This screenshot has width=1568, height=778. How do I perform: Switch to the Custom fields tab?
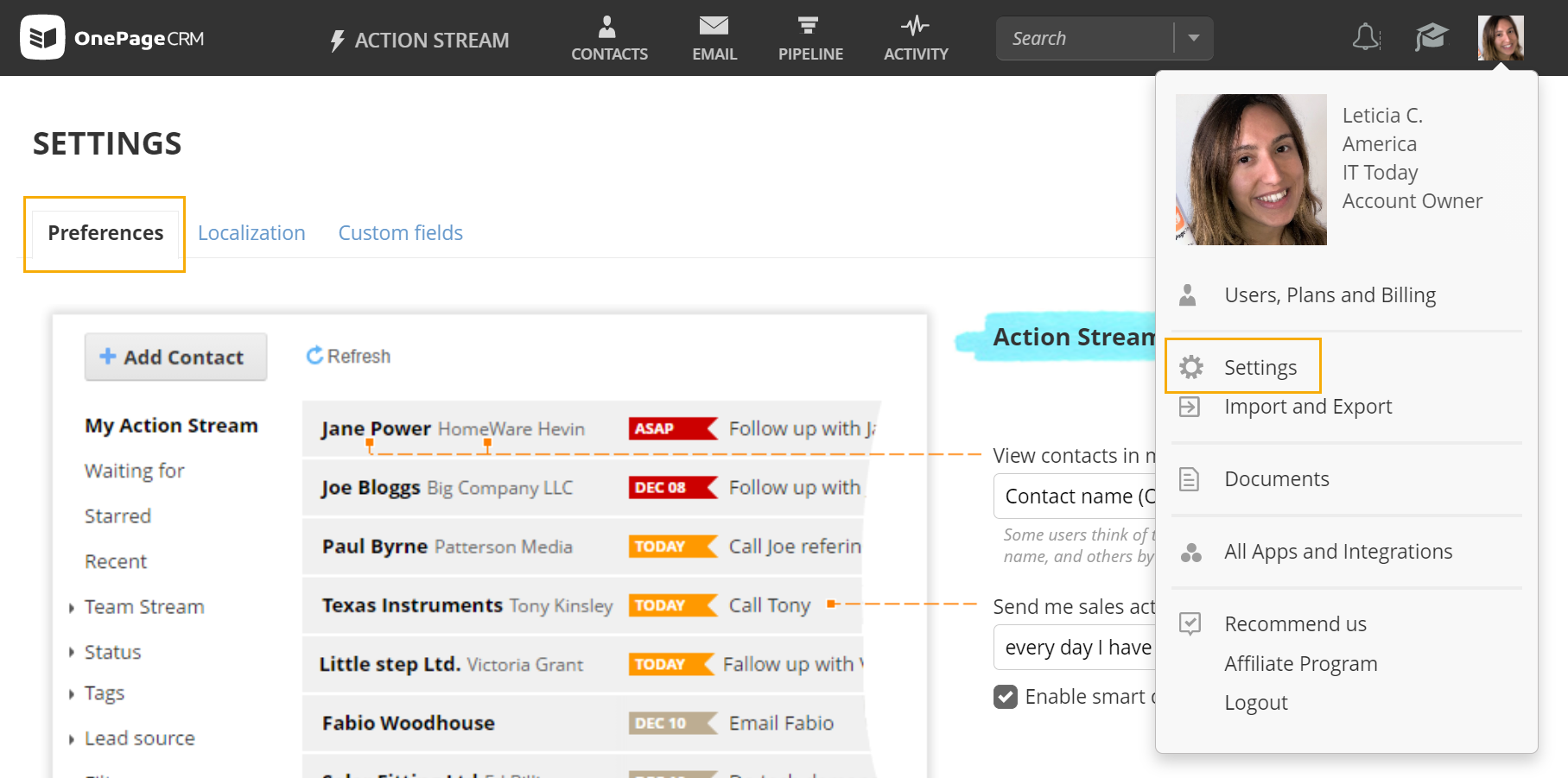coord(401,233)
